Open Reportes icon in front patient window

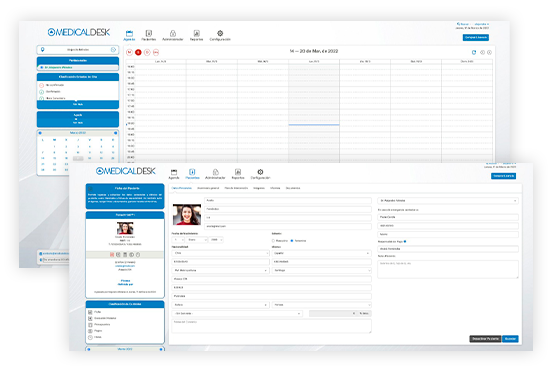pos(238,172)
